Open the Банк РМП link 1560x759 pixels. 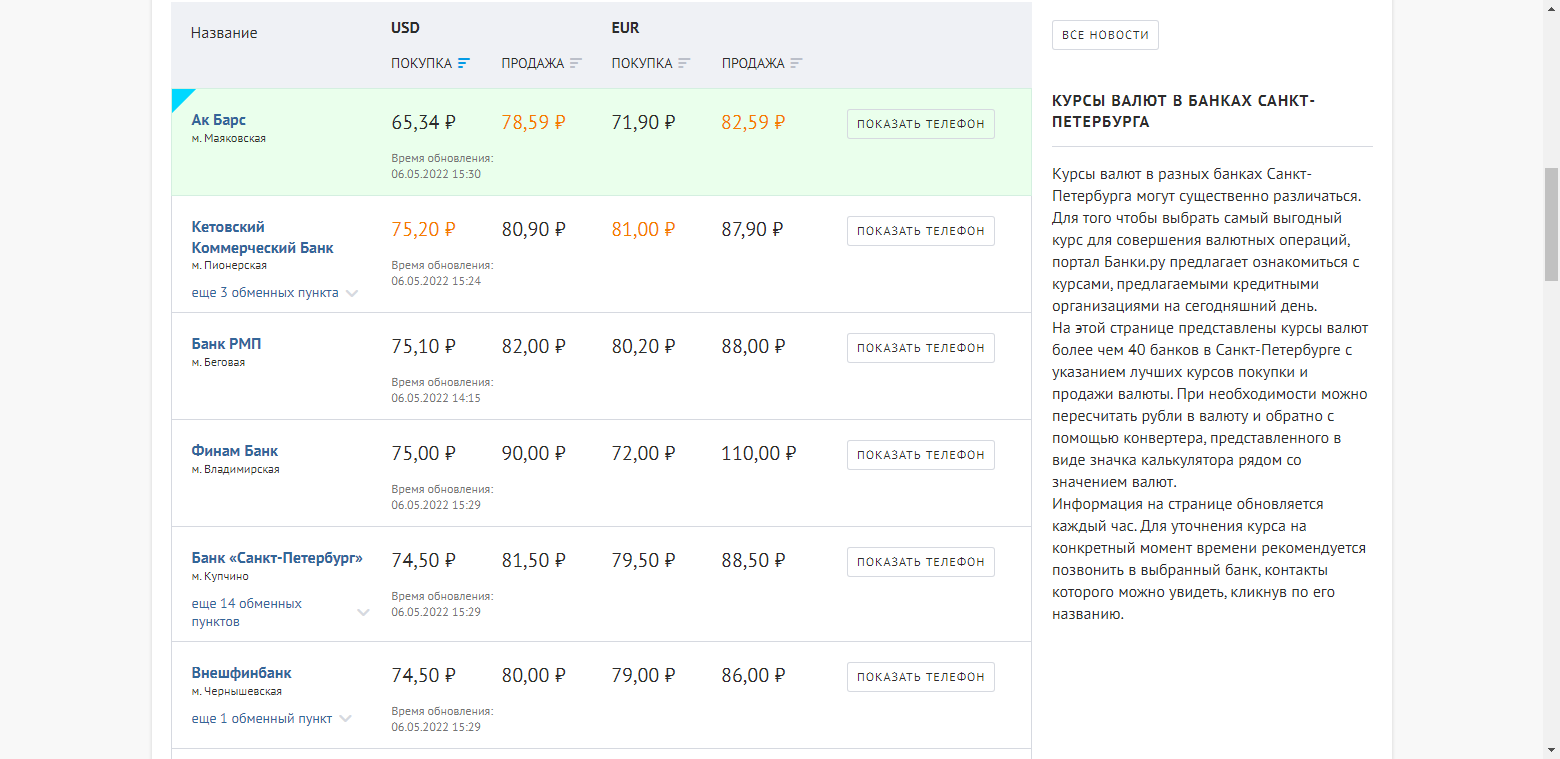coord(226,344)
